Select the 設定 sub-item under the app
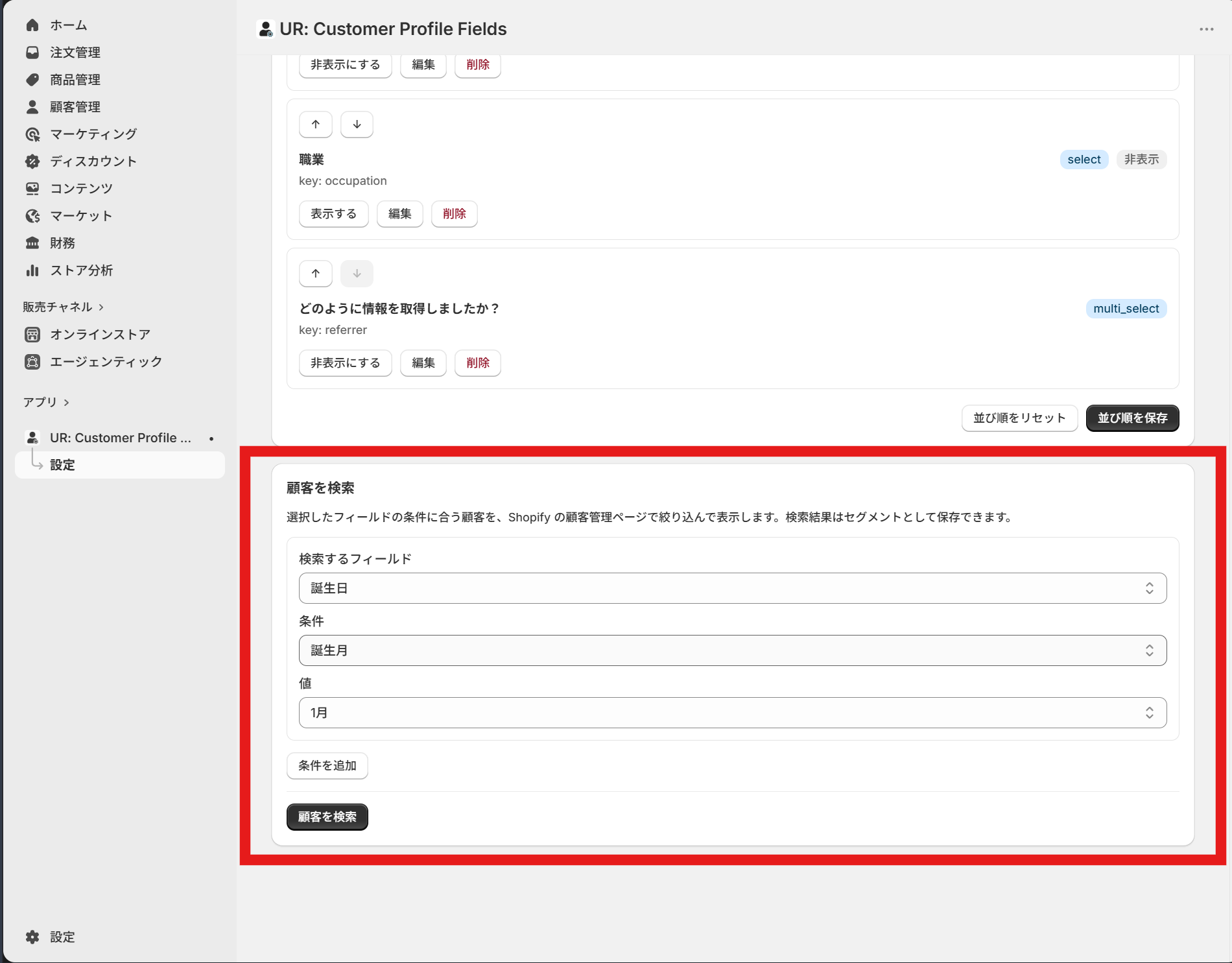This screenshot has width=1232, height=963. (x=119, y=465)
